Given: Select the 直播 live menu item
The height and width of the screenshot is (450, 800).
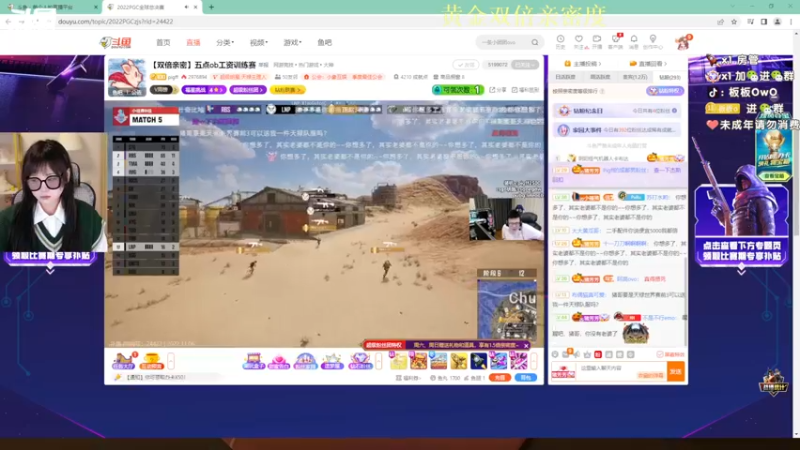Looking at the screenshot, I should 193,43.
